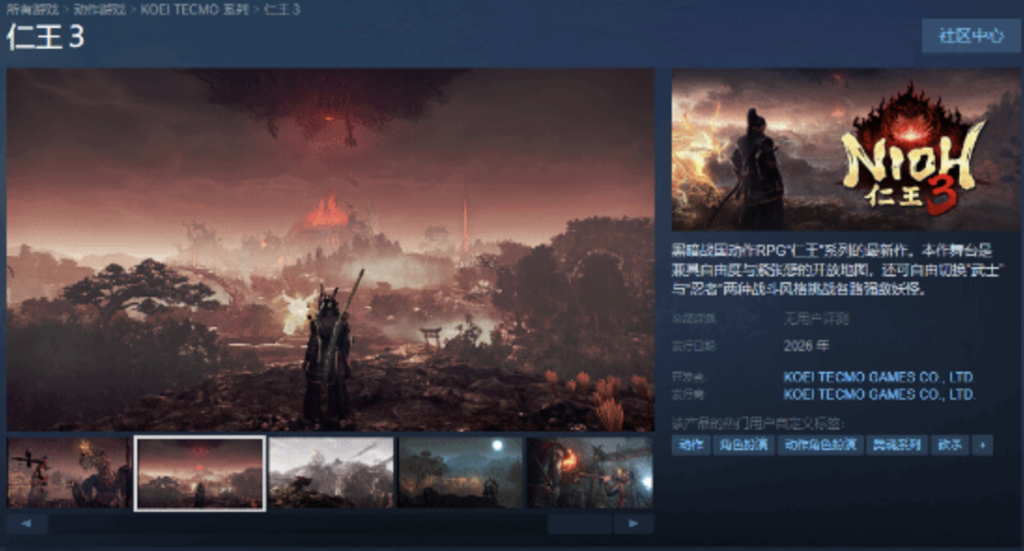Click the 砍杀 tag
Viewport: 1024px width, 551px height.
click(950, 445)
